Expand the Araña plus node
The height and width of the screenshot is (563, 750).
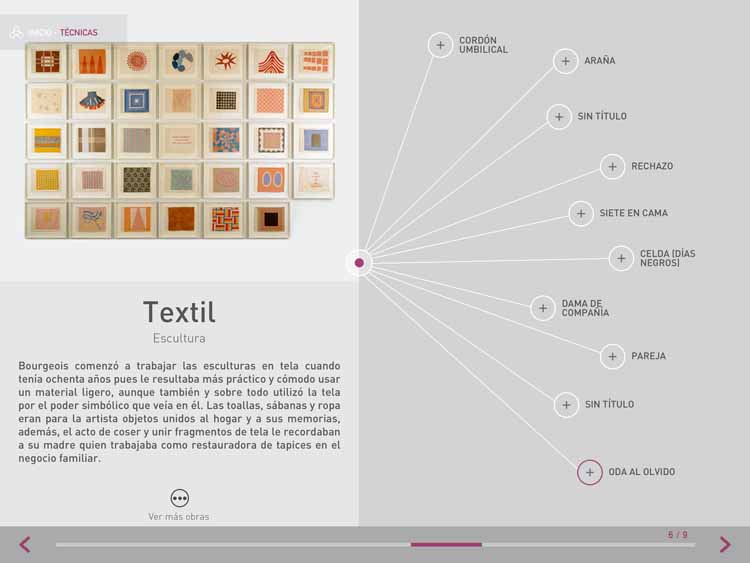point(566,61)
